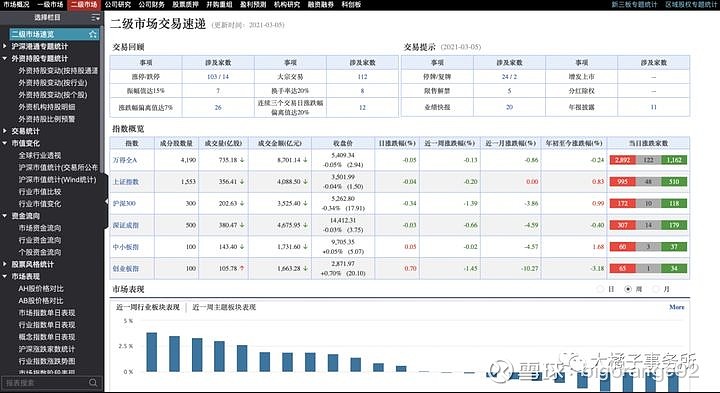
Task: Open 股票质押 top menu tab
Action: point(186,5)
